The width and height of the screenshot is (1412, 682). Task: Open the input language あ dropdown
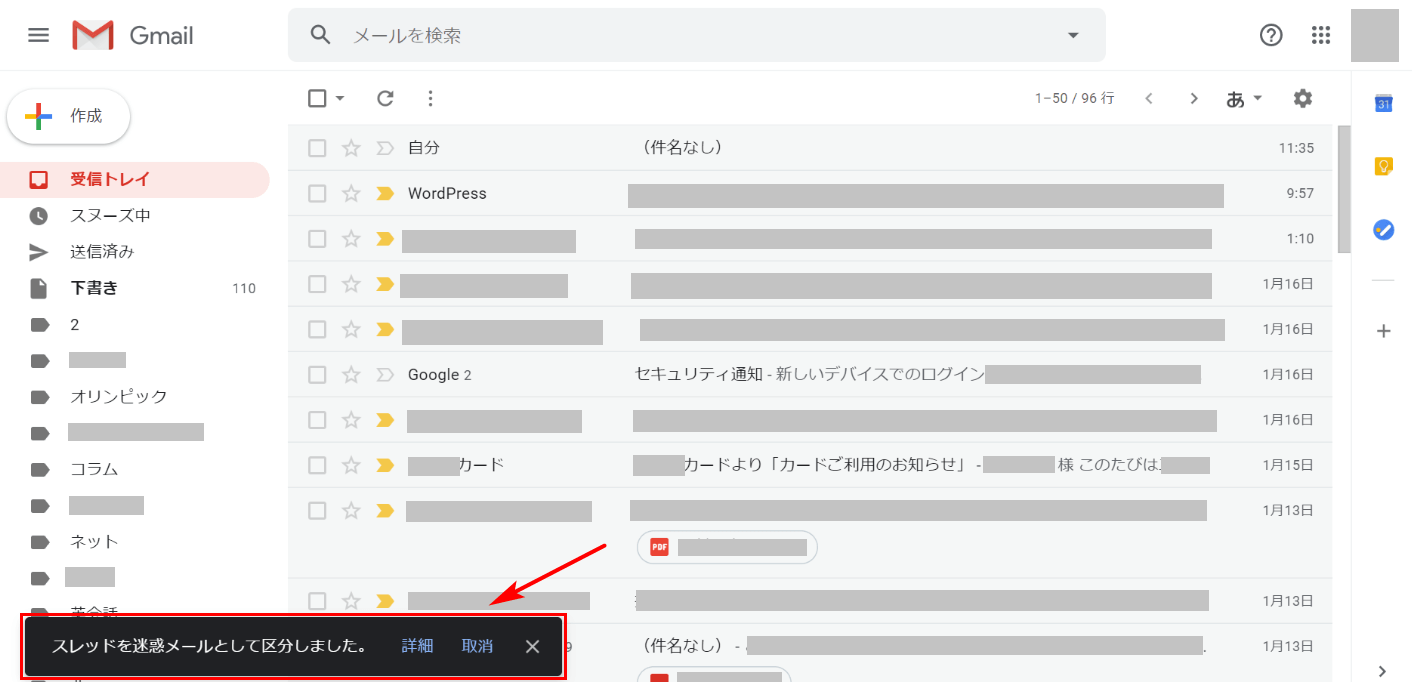[1244, 98]
